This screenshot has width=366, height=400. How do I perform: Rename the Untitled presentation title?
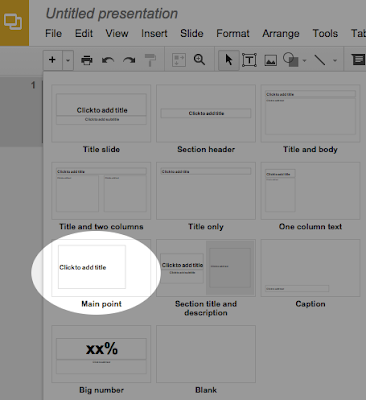click(112, 14)
